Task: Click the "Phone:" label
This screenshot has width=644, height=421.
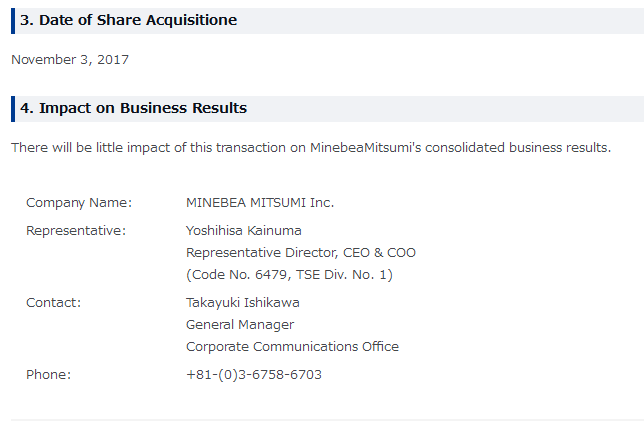Action: 49,374
